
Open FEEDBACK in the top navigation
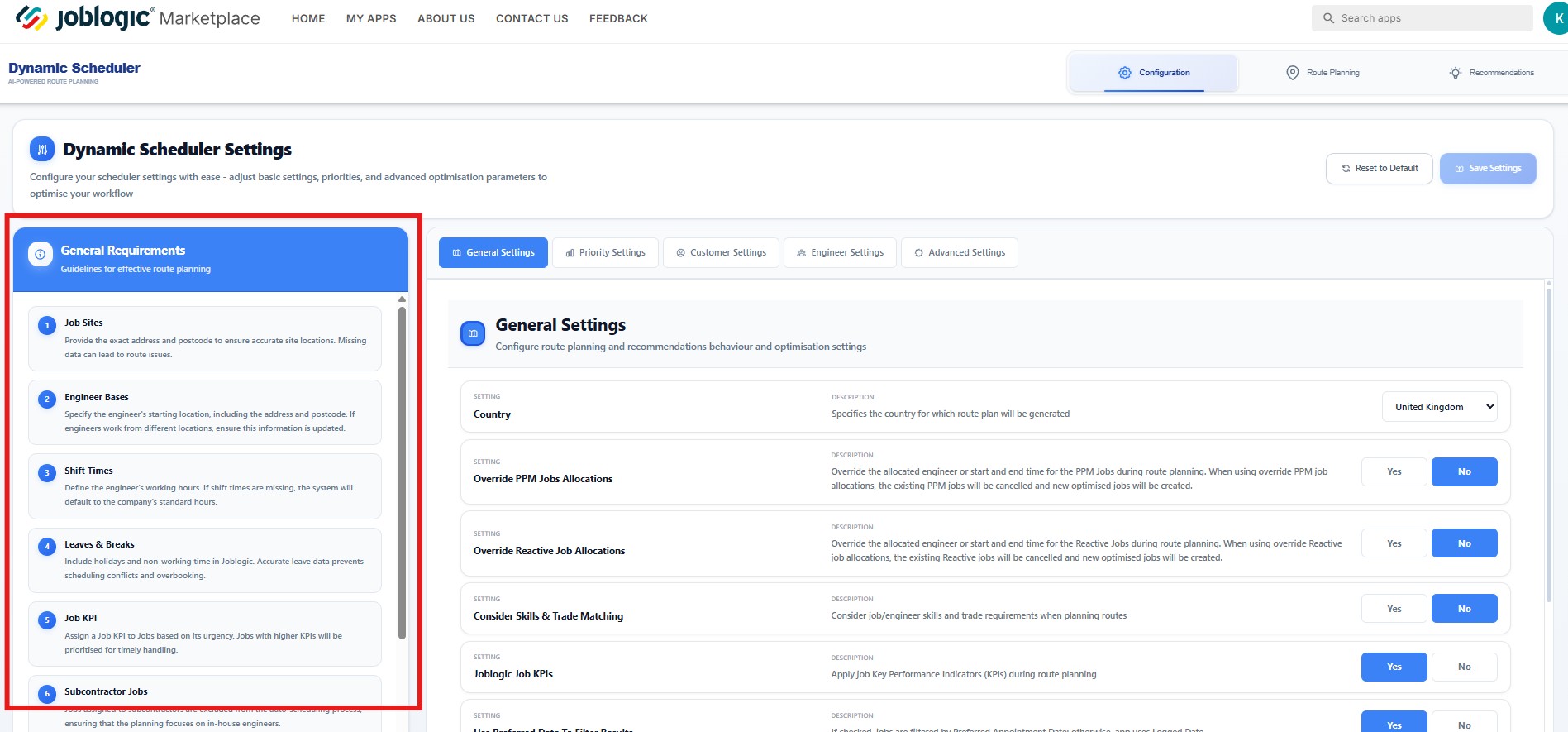618,18
